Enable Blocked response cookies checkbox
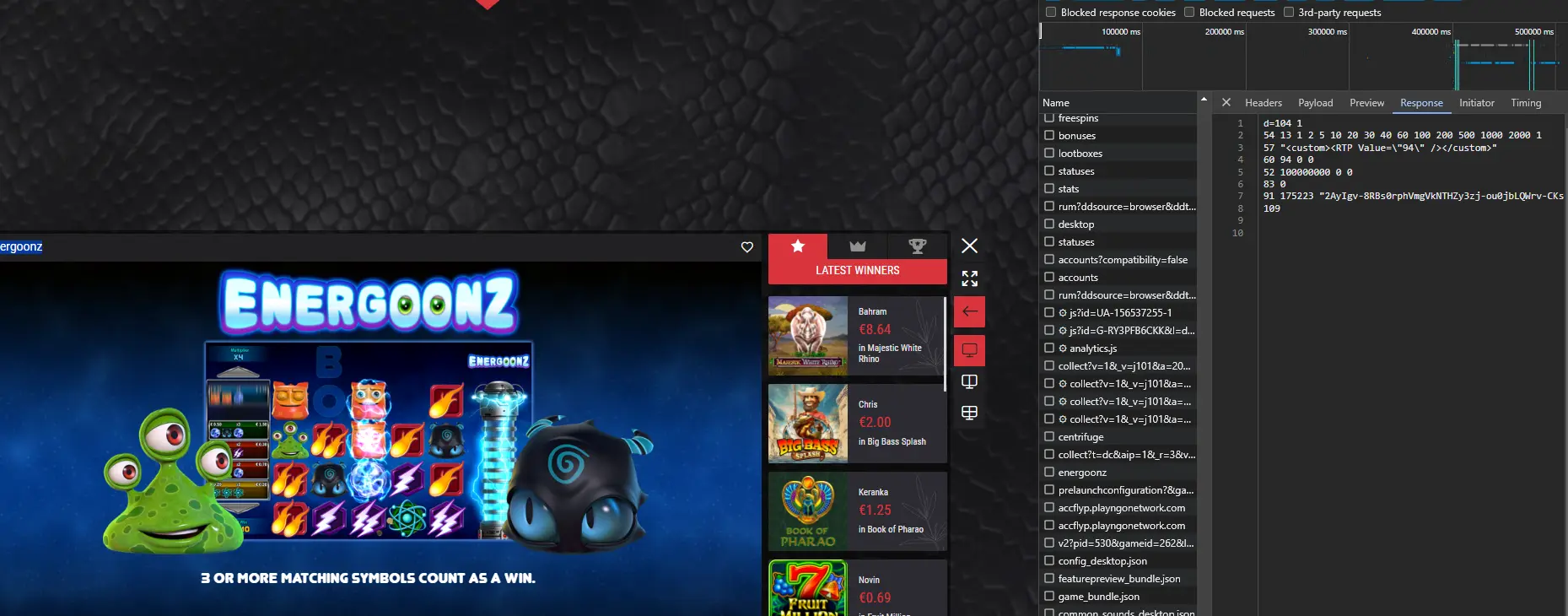Viewport: 1568px width, 616px height. pos(1051,12)
